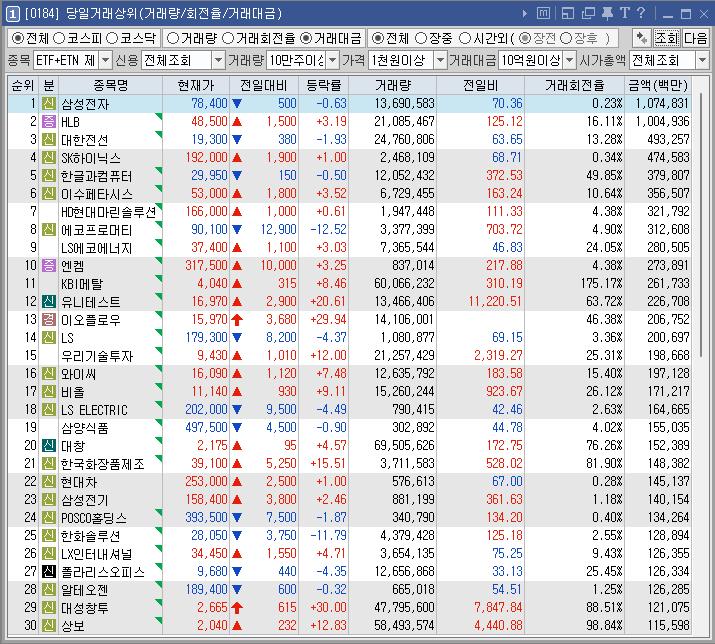This screenshot has height=644, width=715.
Task: Click the 'm' menu icon in title bar
Action: pyautogui.click(x=543, y=14)
